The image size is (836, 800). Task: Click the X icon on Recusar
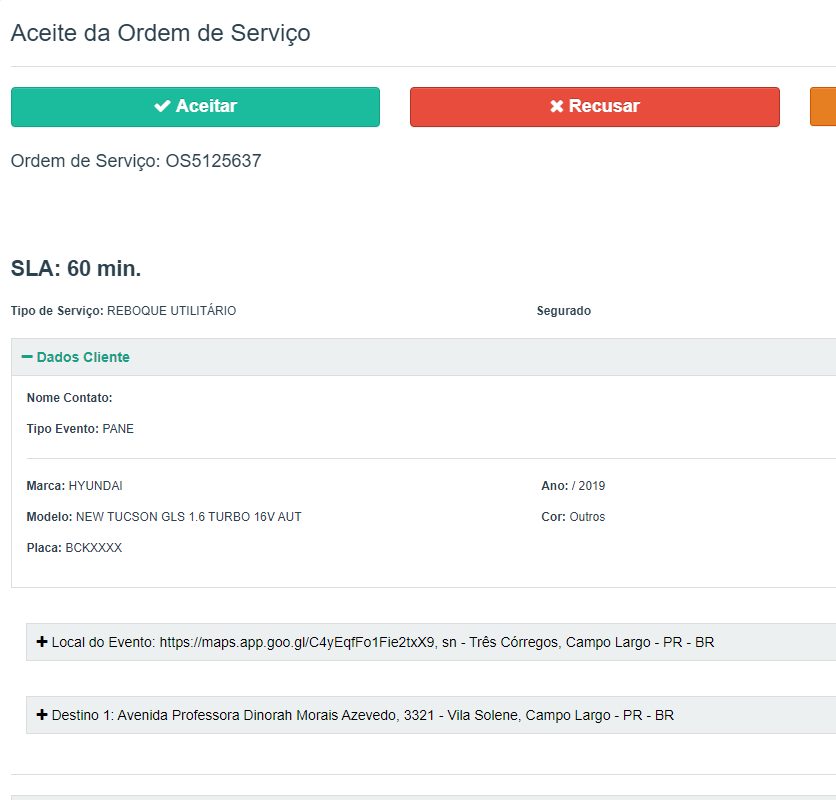[557, 107]
